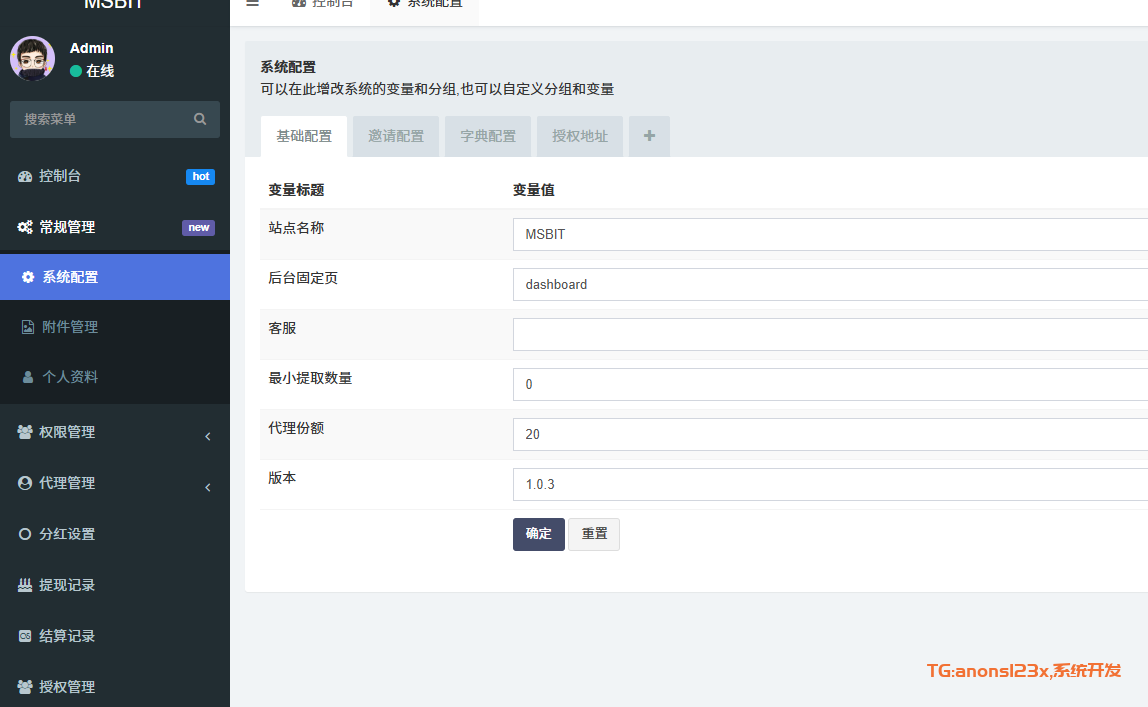Click the Admin avatar picture
1148x707 pixels.
pos(32,59)
